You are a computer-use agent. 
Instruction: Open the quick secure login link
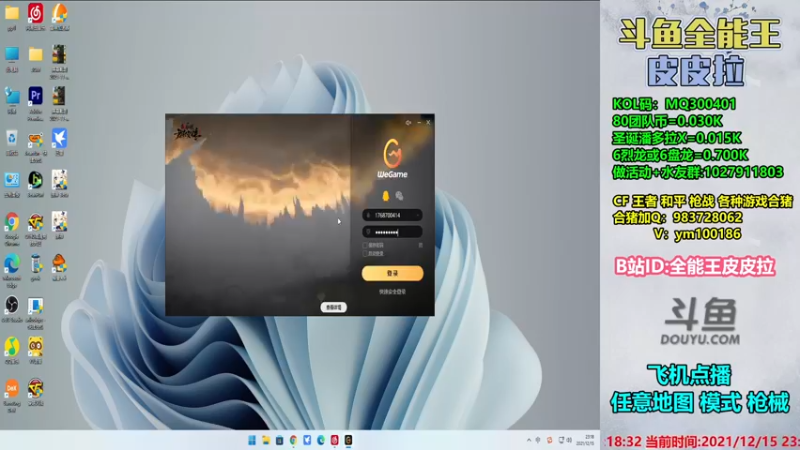click(x=392, y=292)
